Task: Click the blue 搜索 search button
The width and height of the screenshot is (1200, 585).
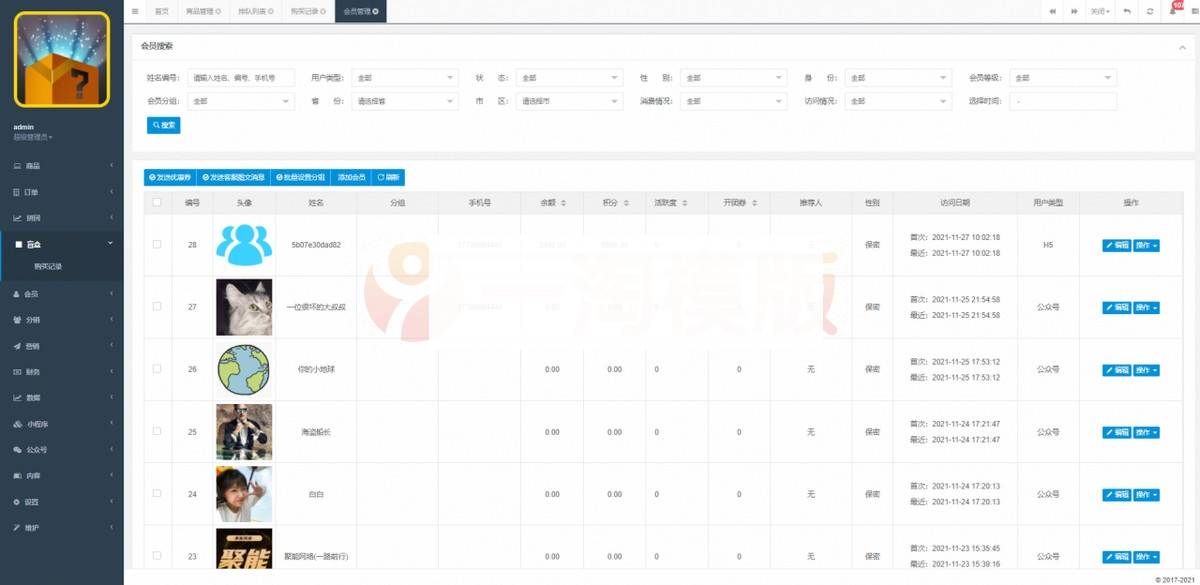Action: pos(164,125)
